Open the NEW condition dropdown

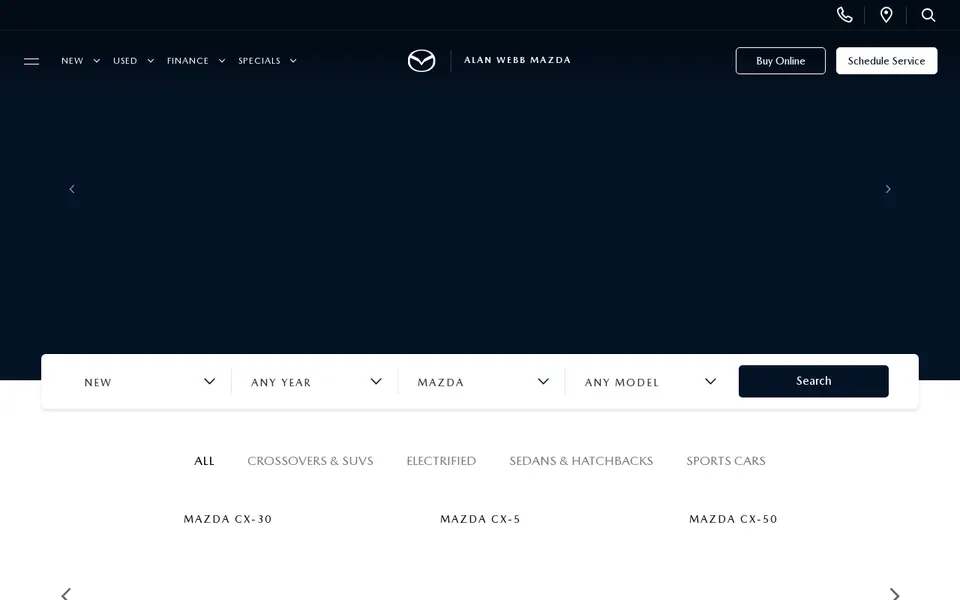tap(149, 381)
